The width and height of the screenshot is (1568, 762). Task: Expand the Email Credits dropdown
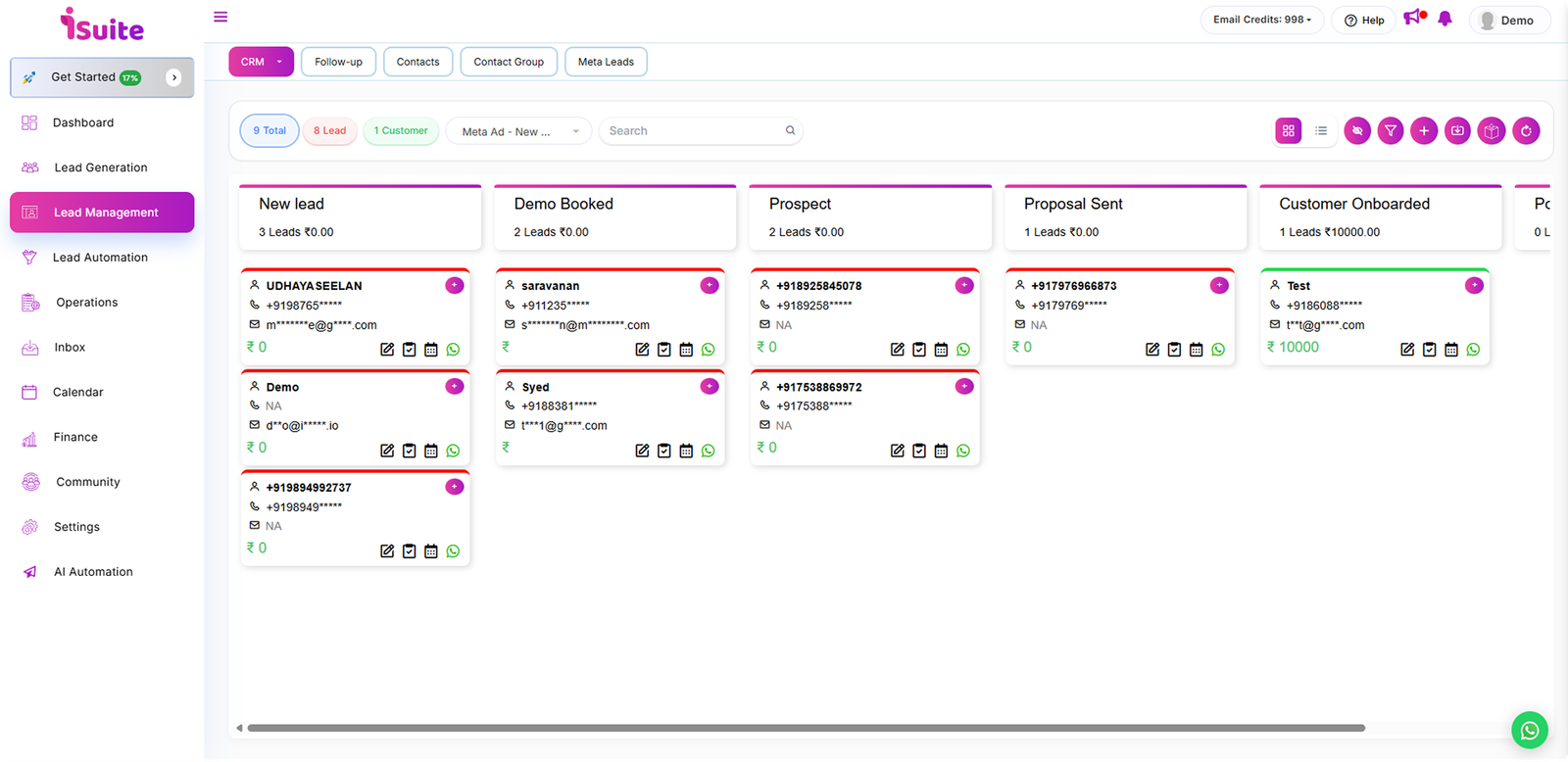(1261, 20)
